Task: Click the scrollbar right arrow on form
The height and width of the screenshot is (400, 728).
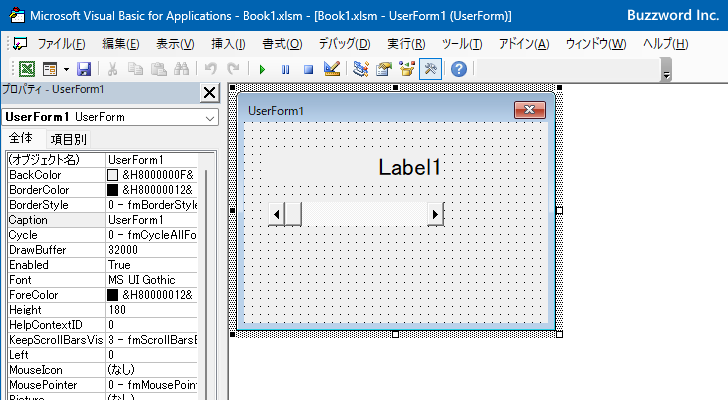Action: coord(435,213)
